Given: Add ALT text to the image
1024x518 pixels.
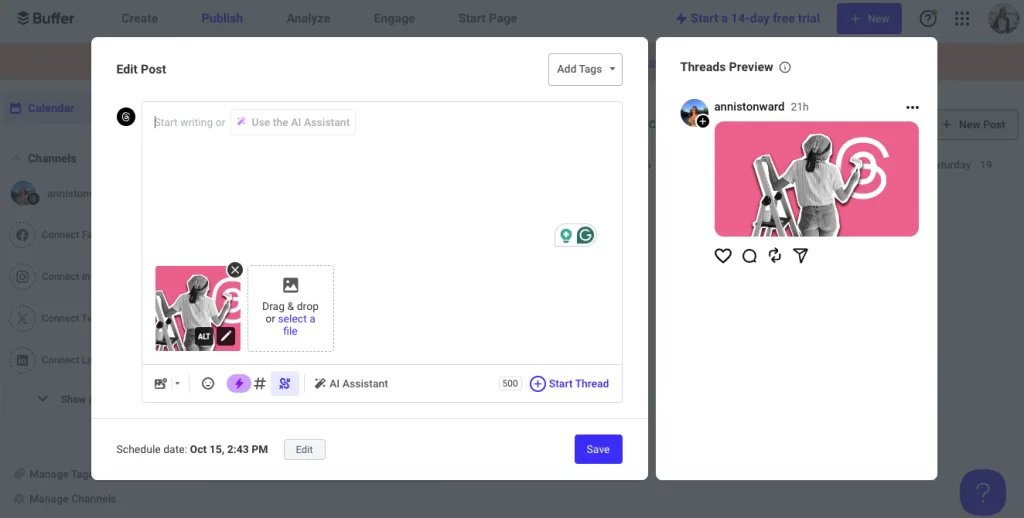Looking at the screenshot, I should click(204, 336).
